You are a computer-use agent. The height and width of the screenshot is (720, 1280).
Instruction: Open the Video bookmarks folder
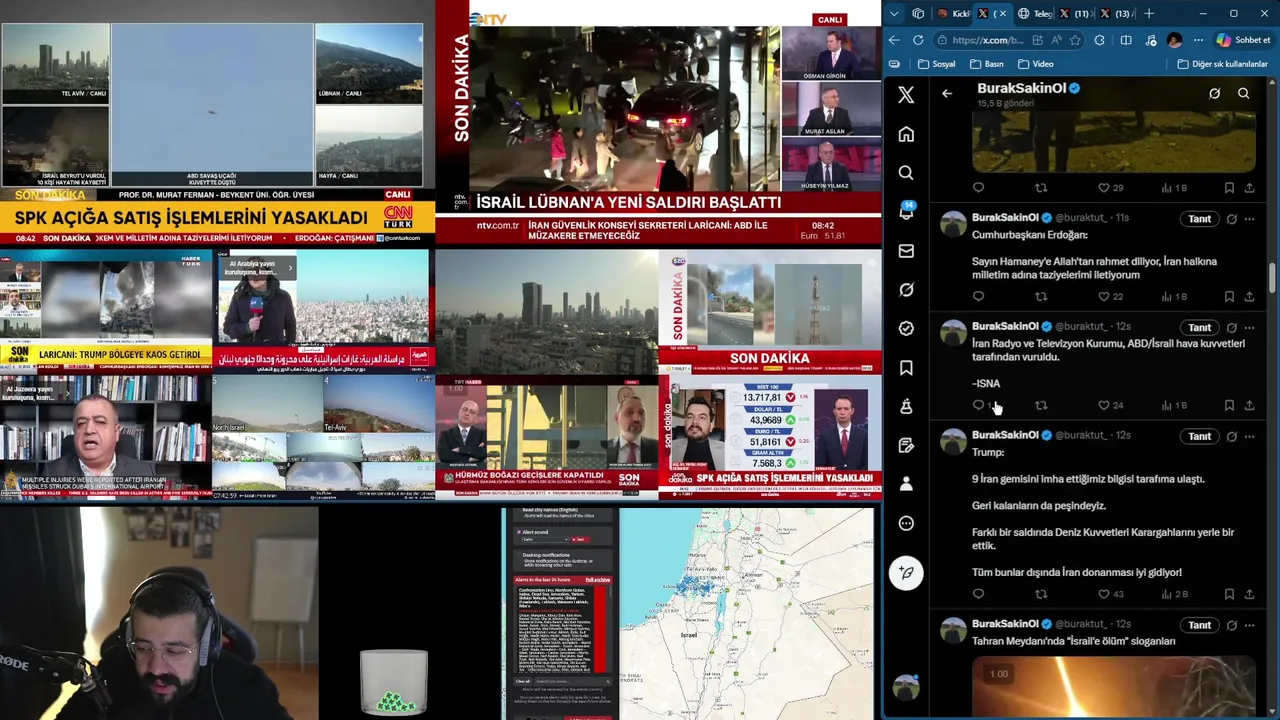[x=1035, y=64]
